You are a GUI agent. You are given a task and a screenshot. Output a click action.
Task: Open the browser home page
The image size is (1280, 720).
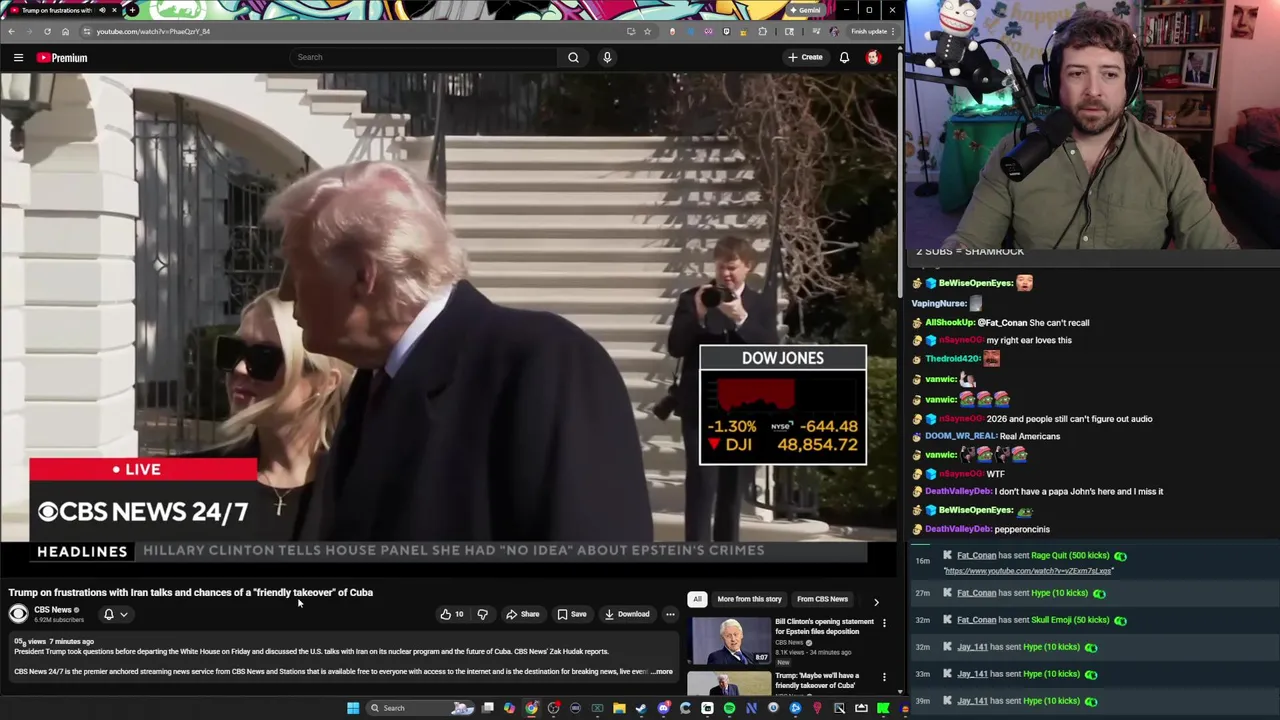coord(65,31)
